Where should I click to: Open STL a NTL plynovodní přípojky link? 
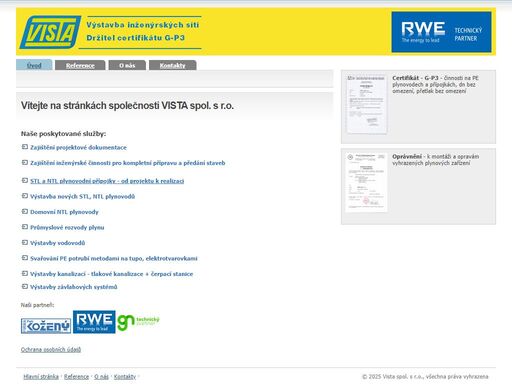click(x=107, y=181)
